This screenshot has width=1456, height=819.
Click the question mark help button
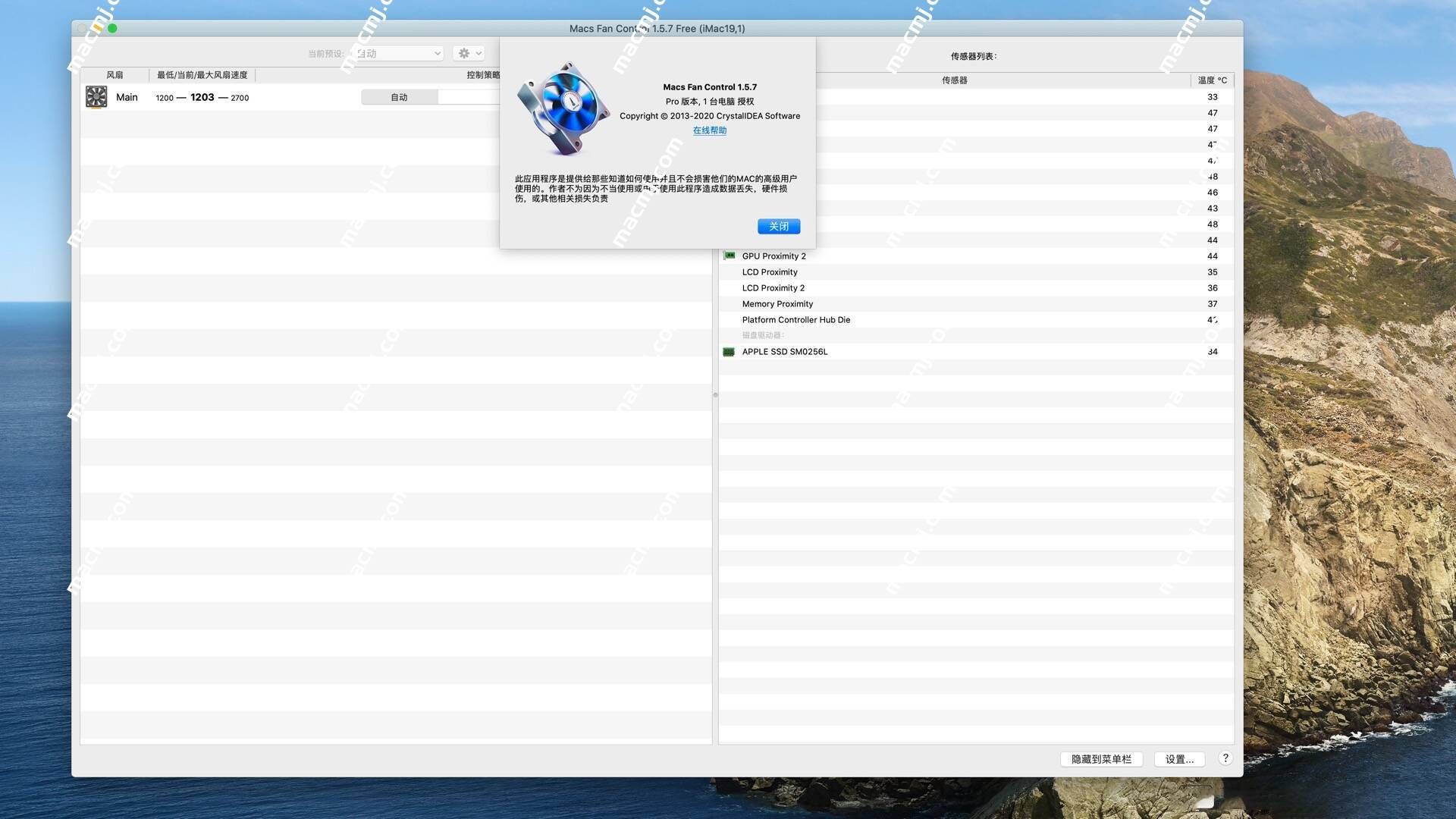pyautogui.click(x=1225, y=758)
